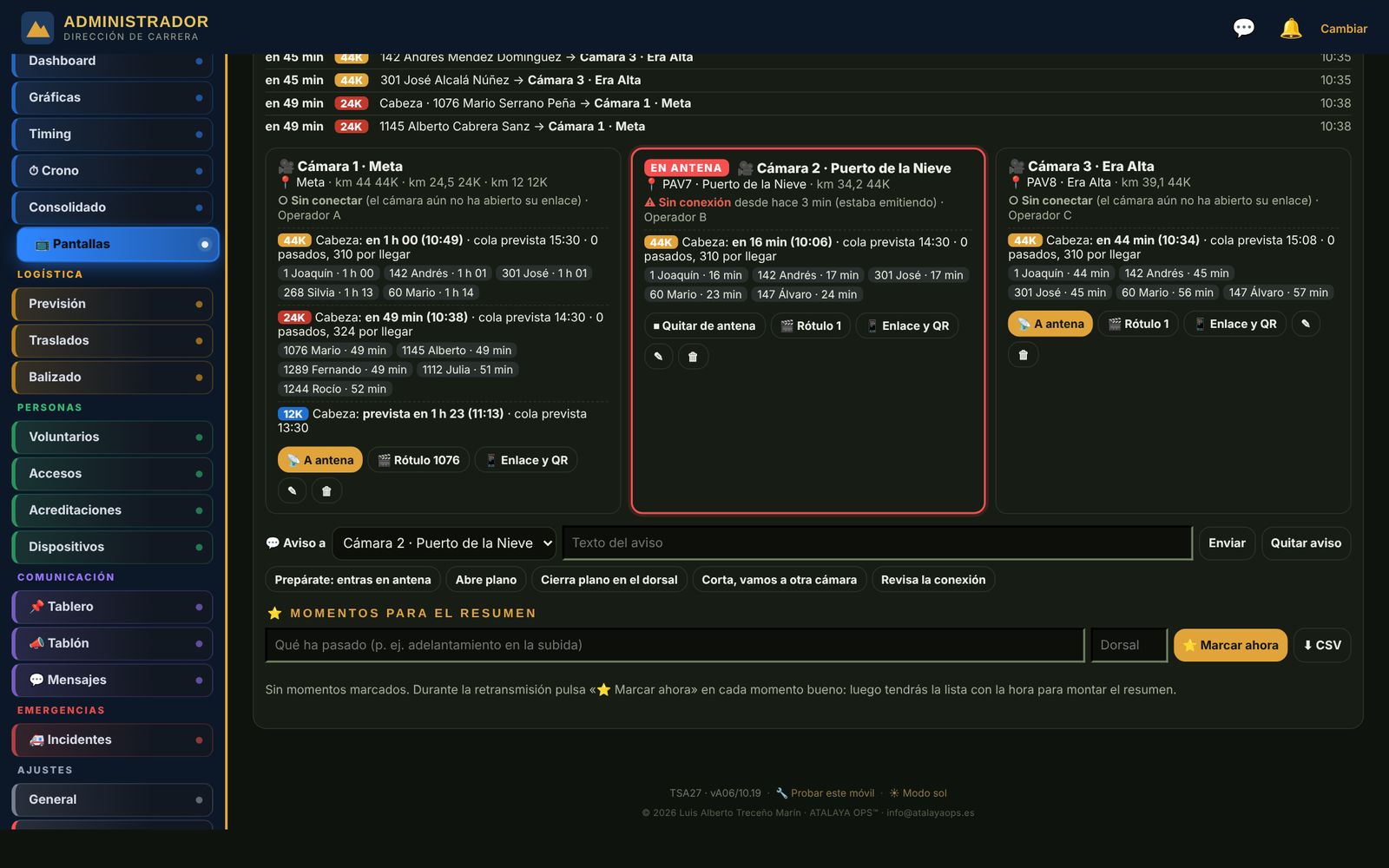Edit Cámara 3 · Era Alta pencil icon
This screenshot has height=868, width=1389.
(1306, 323)
